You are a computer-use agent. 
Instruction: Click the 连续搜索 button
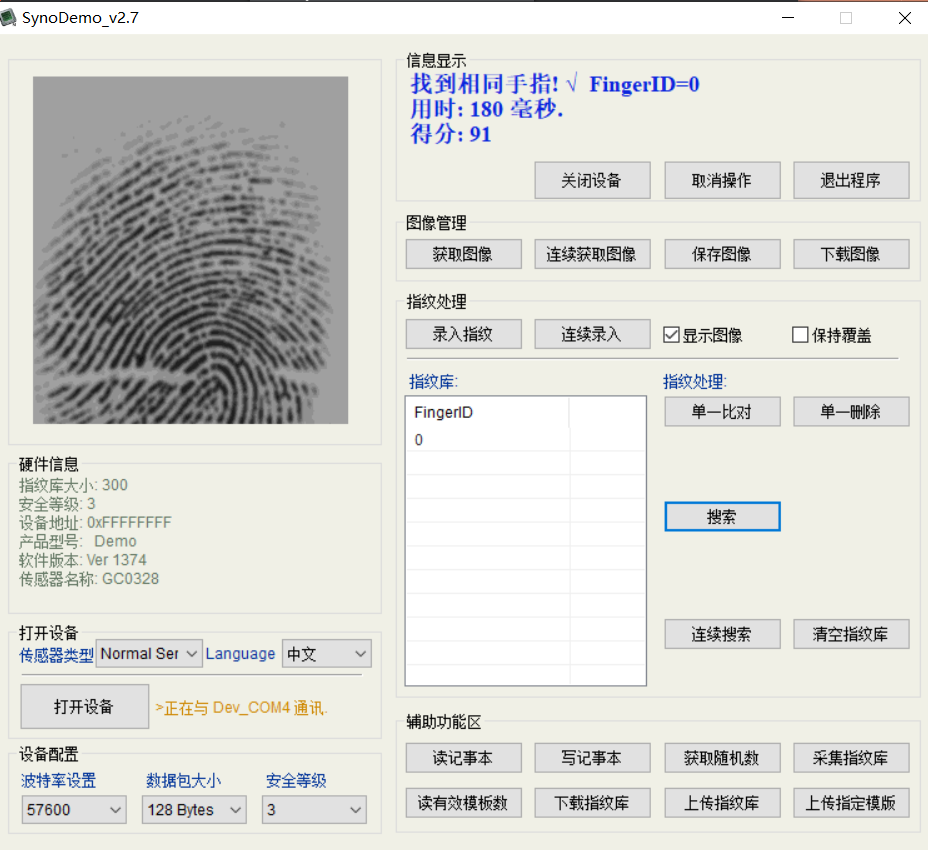pyautogui.click(x=721, y=633)
